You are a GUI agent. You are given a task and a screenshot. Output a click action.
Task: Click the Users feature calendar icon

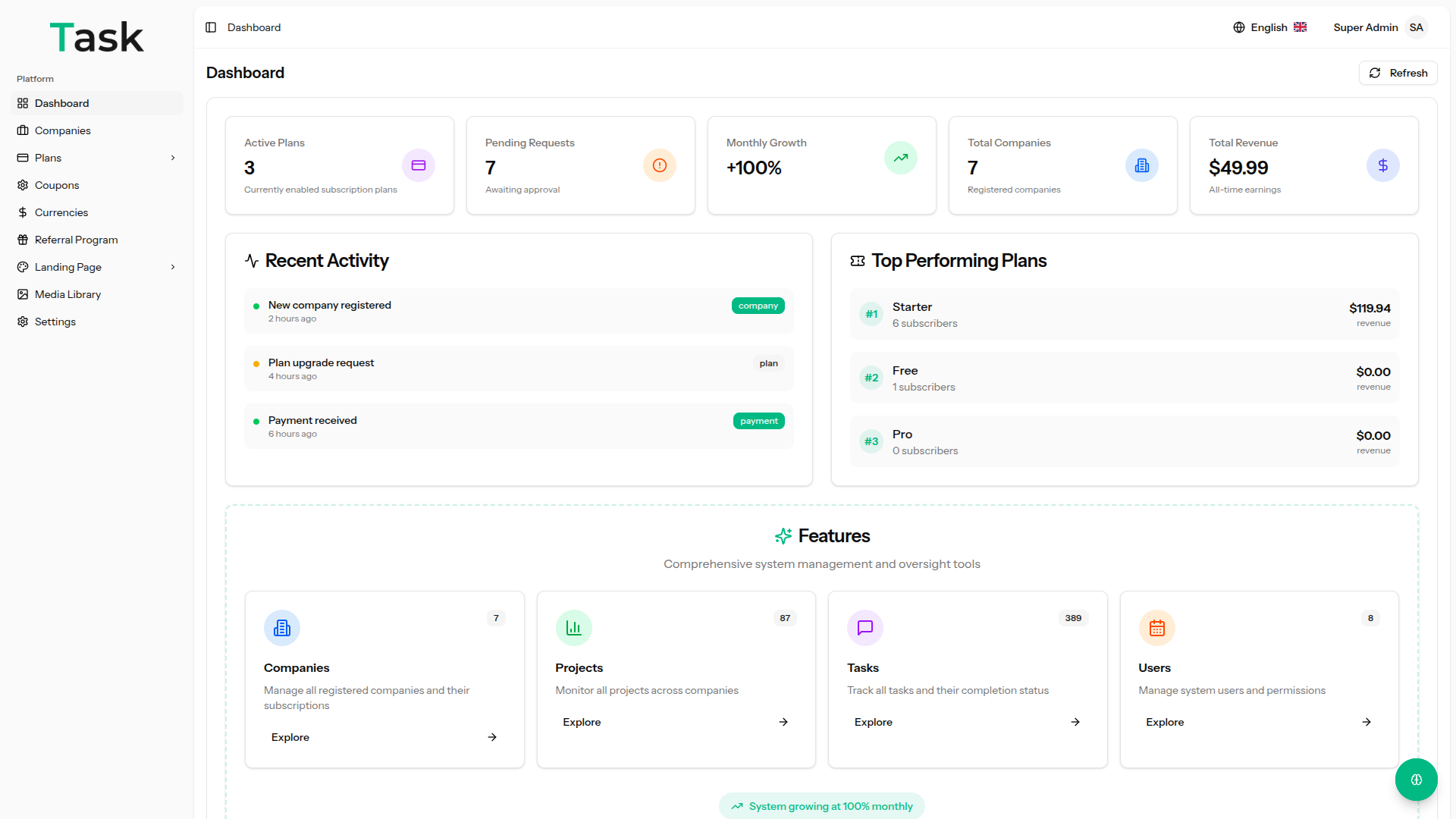[x=1157, y=628]
